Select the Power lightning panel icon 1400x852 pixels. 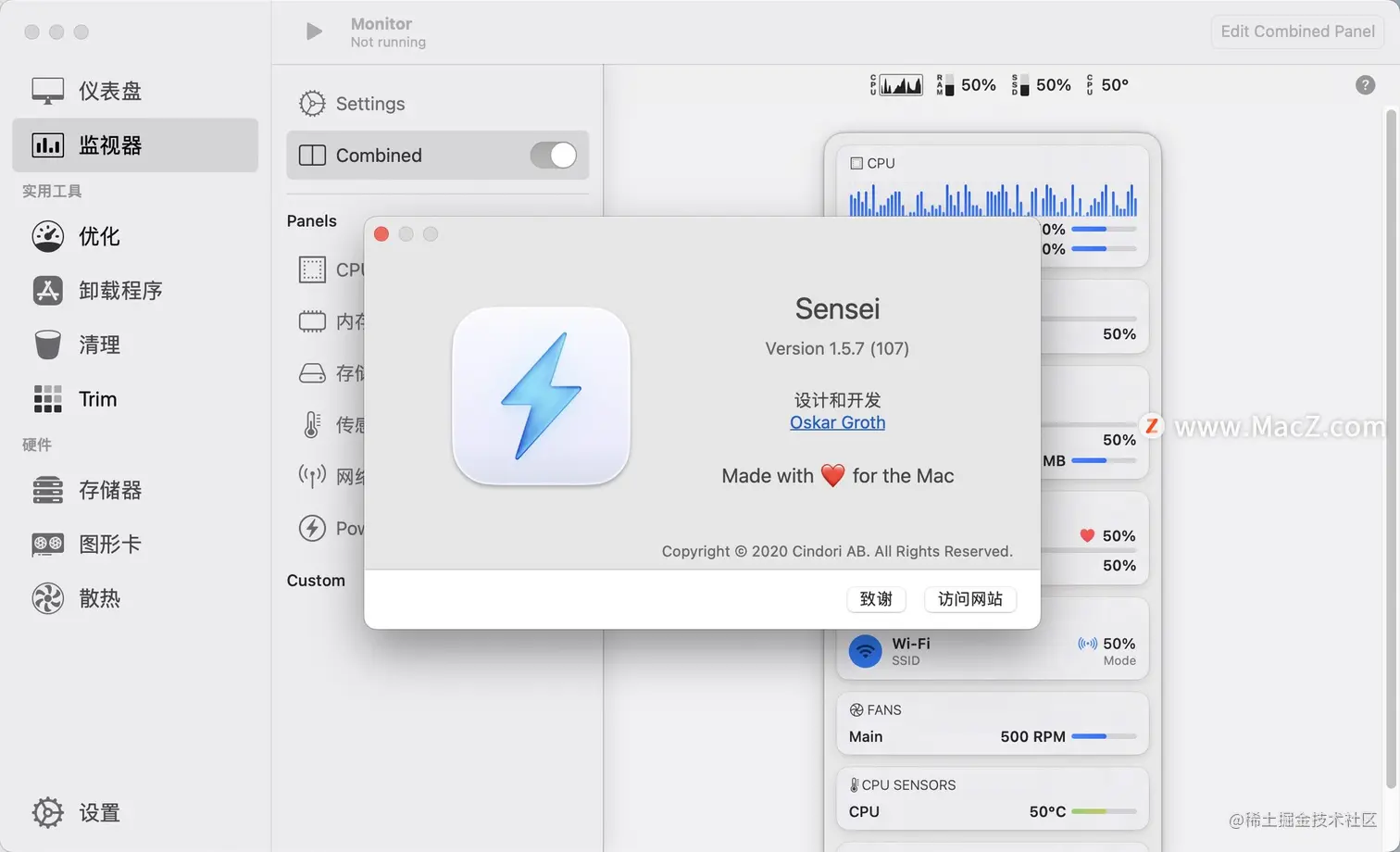[312, 528]
